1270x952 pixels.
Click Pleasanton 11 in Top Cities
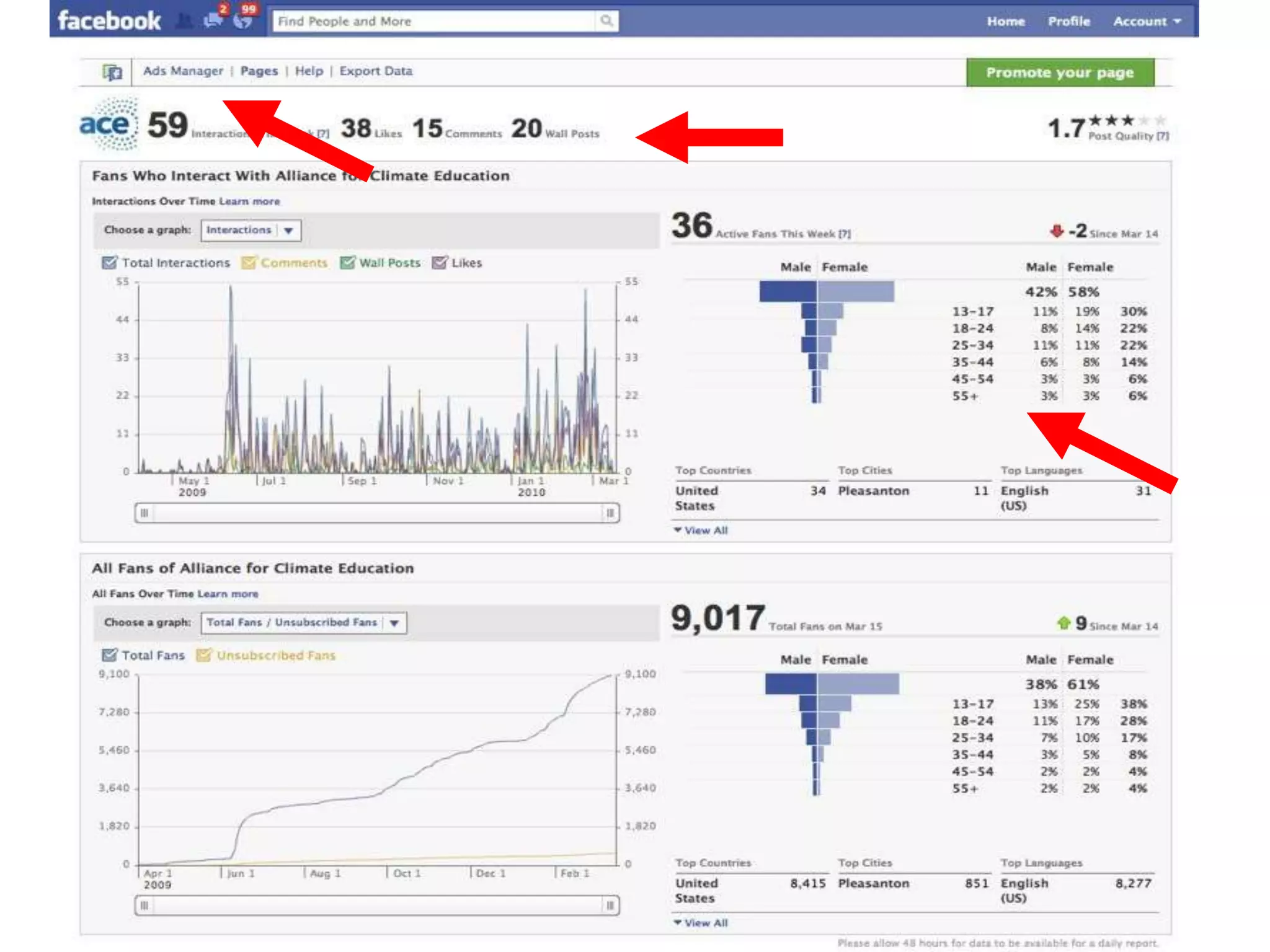(913, 491)
